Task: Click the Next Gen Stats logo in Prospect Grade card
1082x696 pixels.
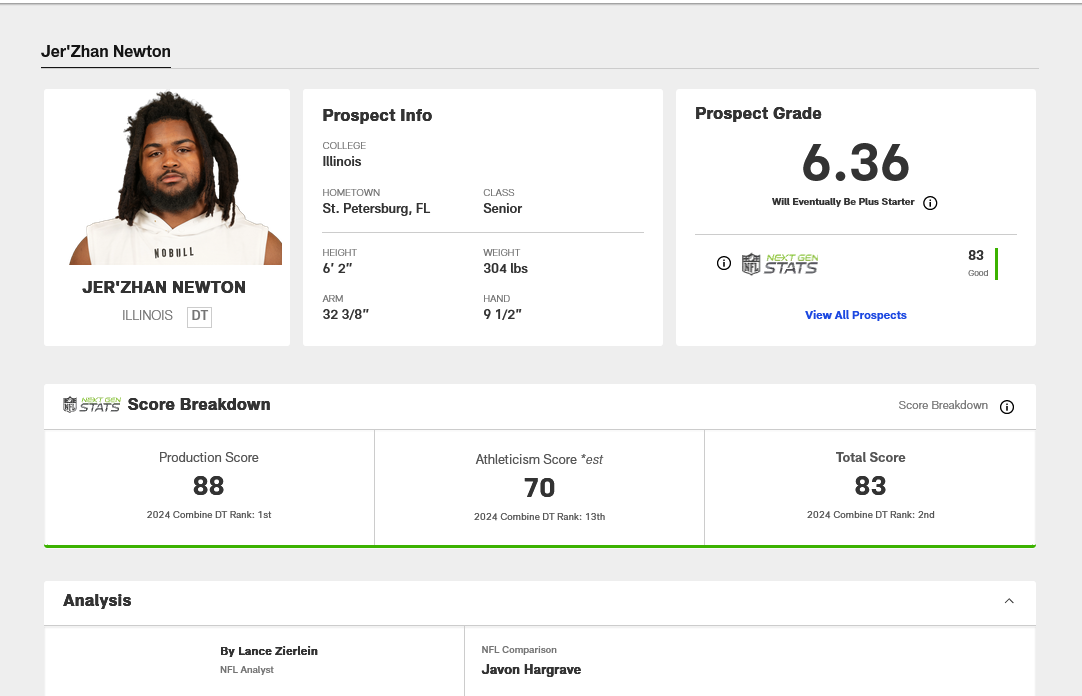Action: (780, 264)
